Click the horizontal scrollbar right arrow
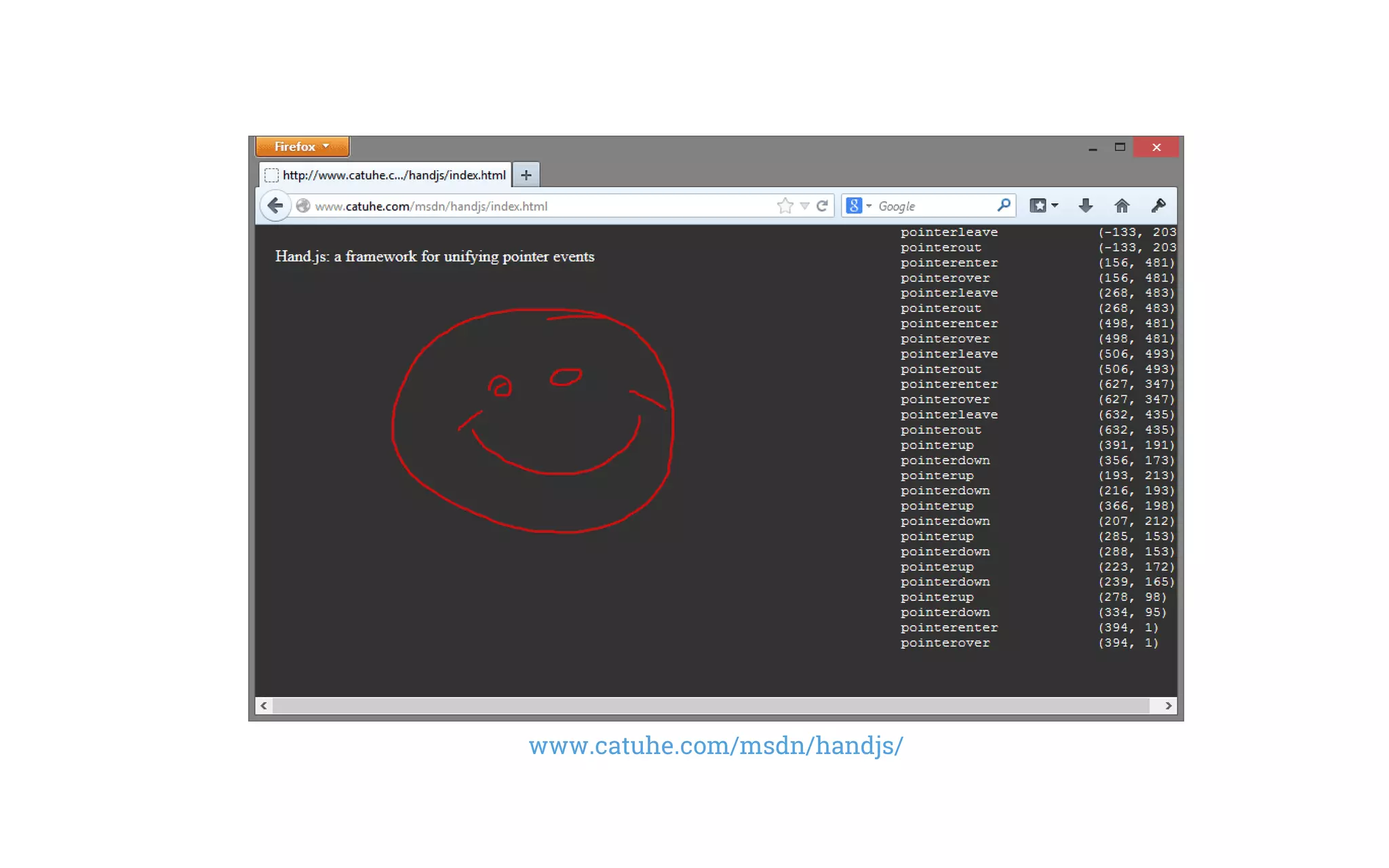Image resolution: width=1389 pixels, height=868 pixels. (1168, 706)
